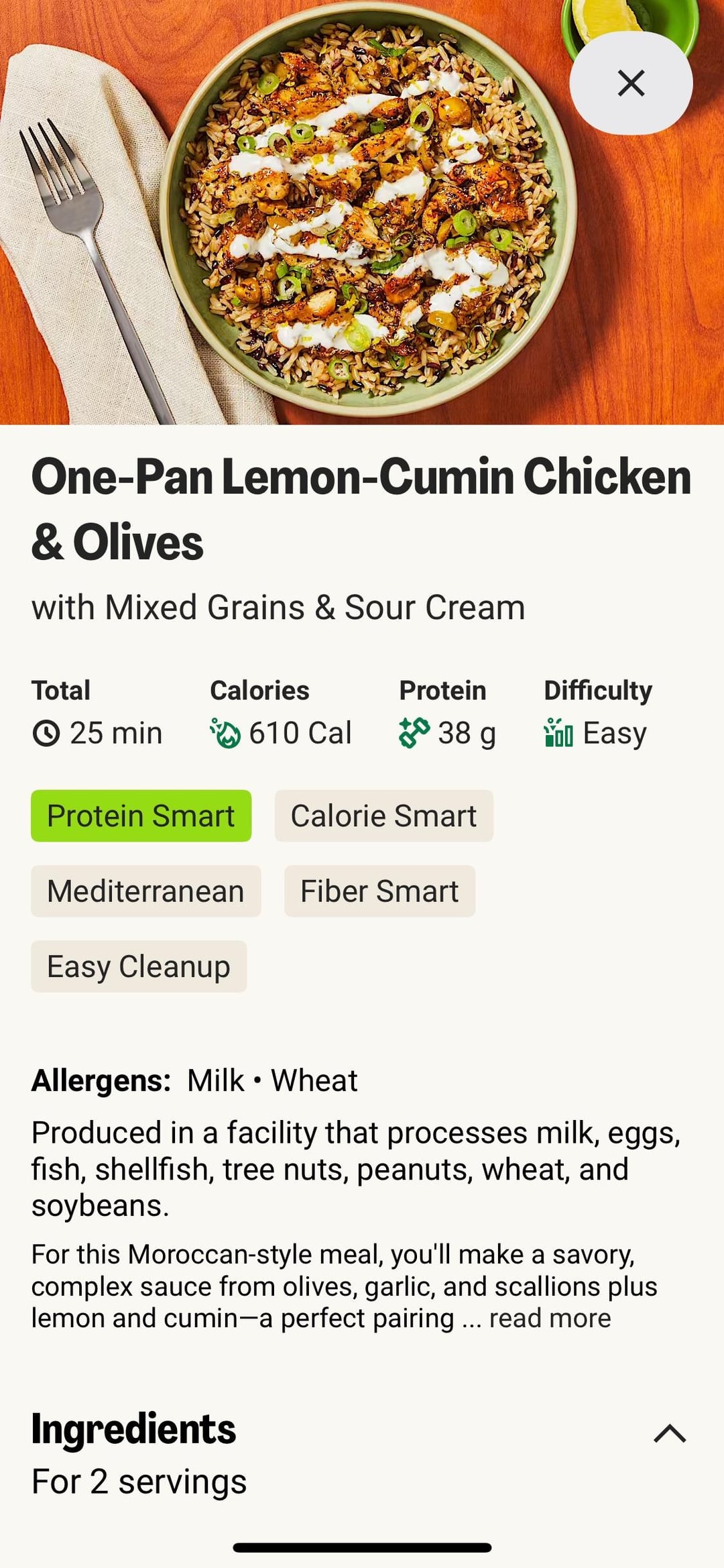
Task: Expand description with read more
Action: 550,1319
